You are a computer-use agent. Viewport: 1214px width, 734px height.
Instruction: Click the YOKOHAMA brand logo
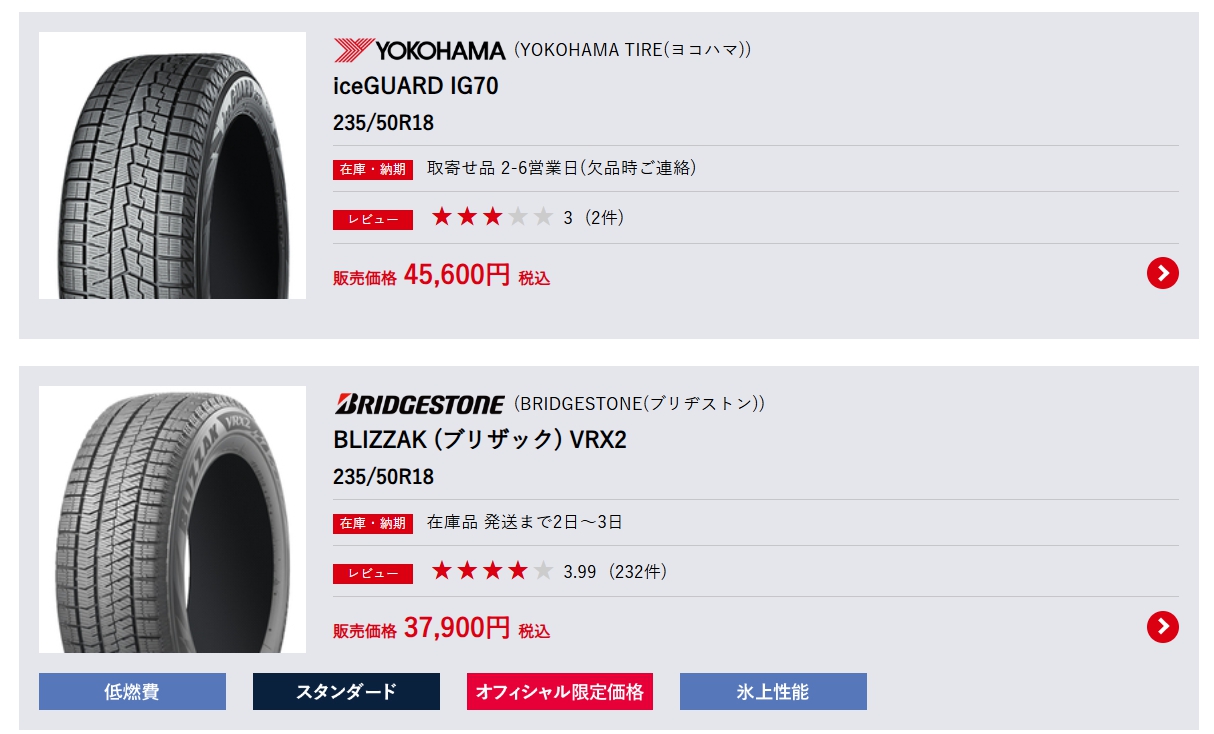pyautogui.click(x=419, y=49)
